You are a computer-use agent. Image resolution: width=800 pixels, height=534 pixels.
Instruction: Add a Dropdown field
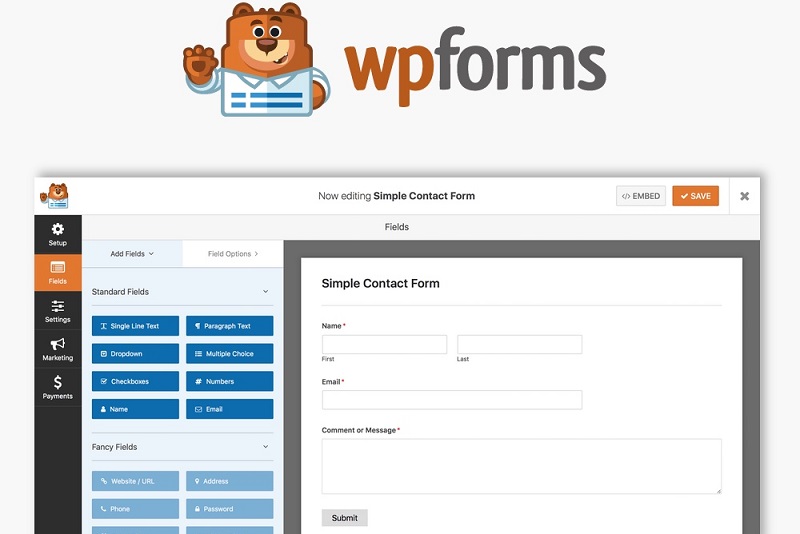[x=135, y=353]
